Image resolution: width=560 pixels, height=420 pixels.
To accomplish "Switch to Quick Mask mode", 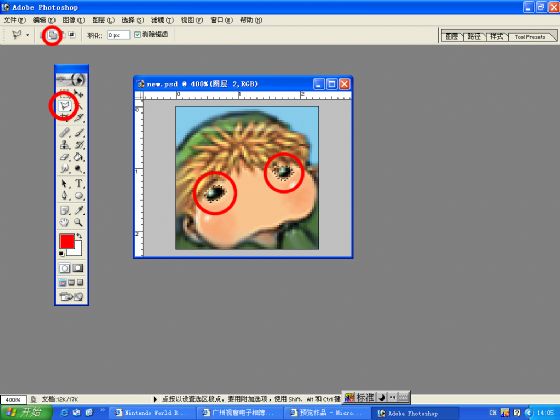I will (78, 268).
